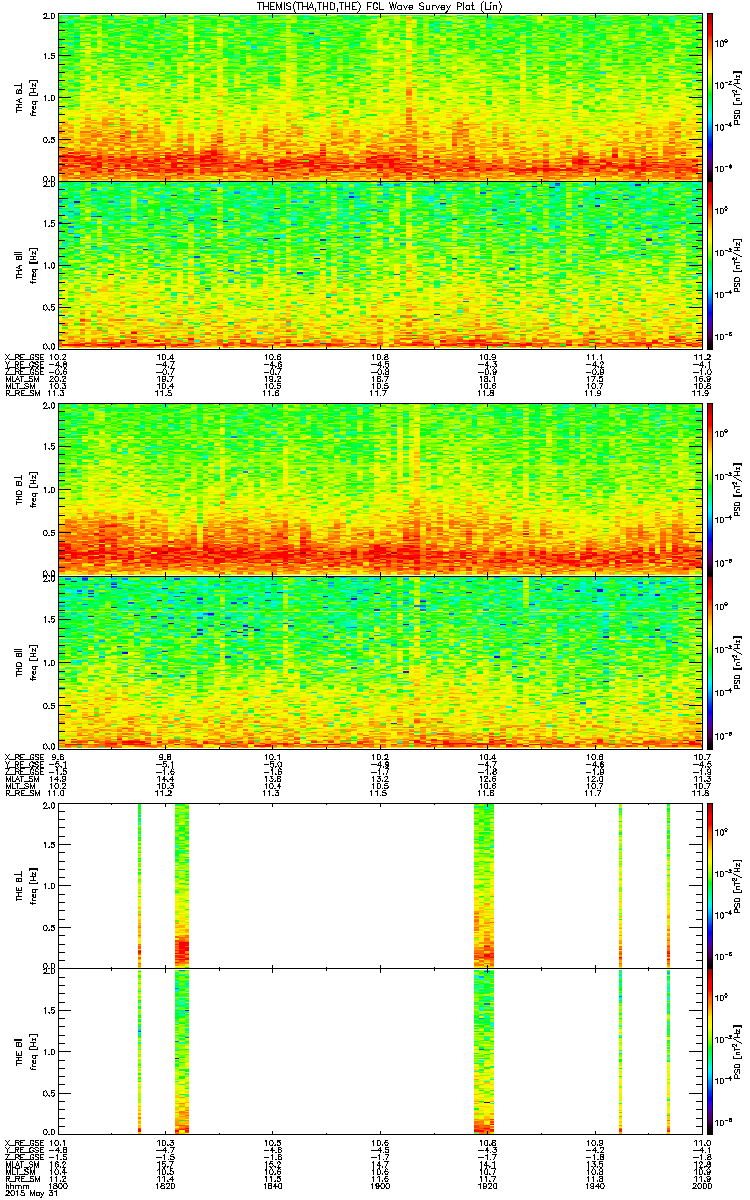This screenshot has width=750, height=1200.
Task: Click the THD B∥ PSD color bar
Action: pyautogui.click(x=710, y=660)
